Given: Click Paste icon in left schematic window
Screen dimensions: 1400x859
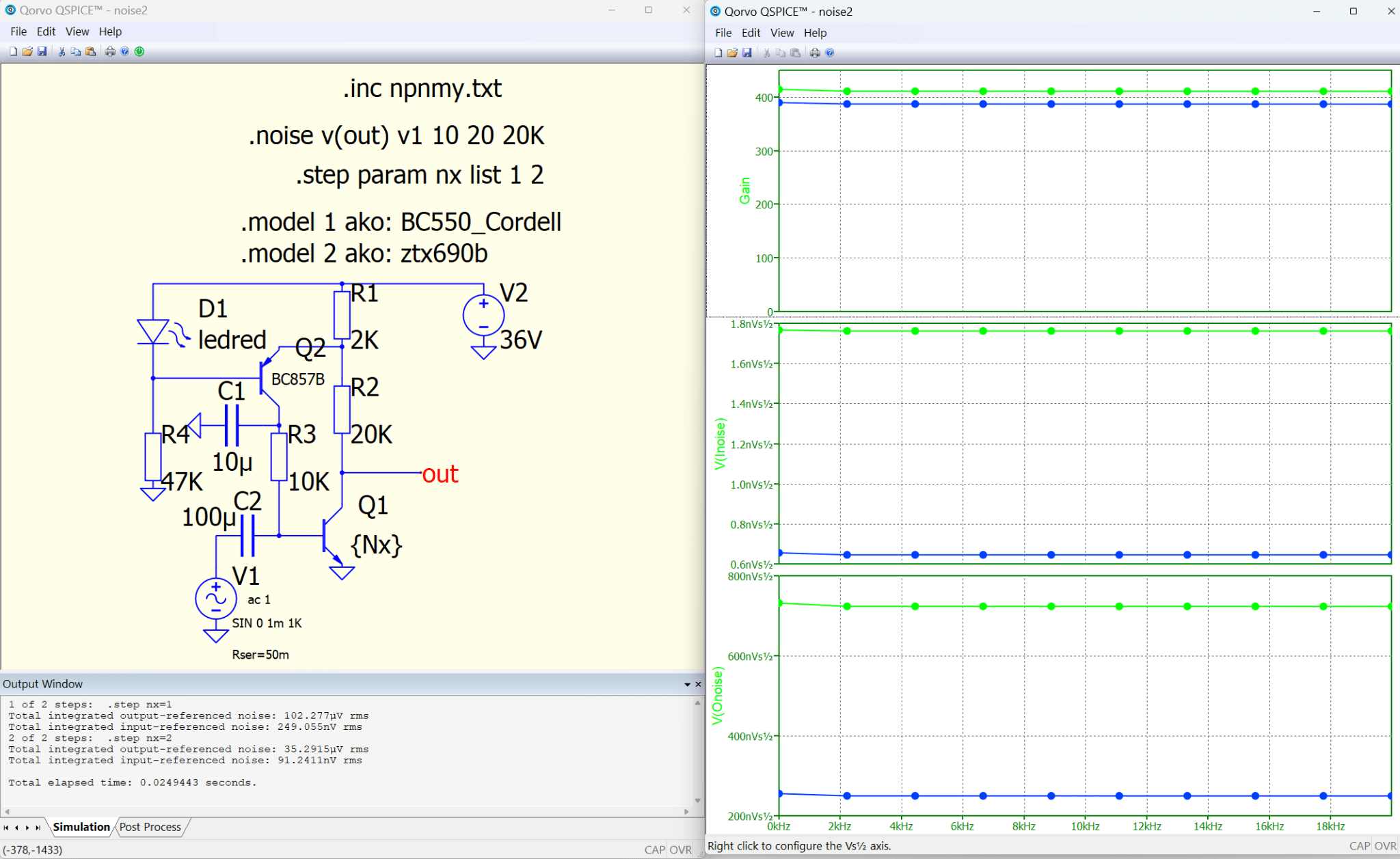Looking at the screenshot, I should (90, 51).
